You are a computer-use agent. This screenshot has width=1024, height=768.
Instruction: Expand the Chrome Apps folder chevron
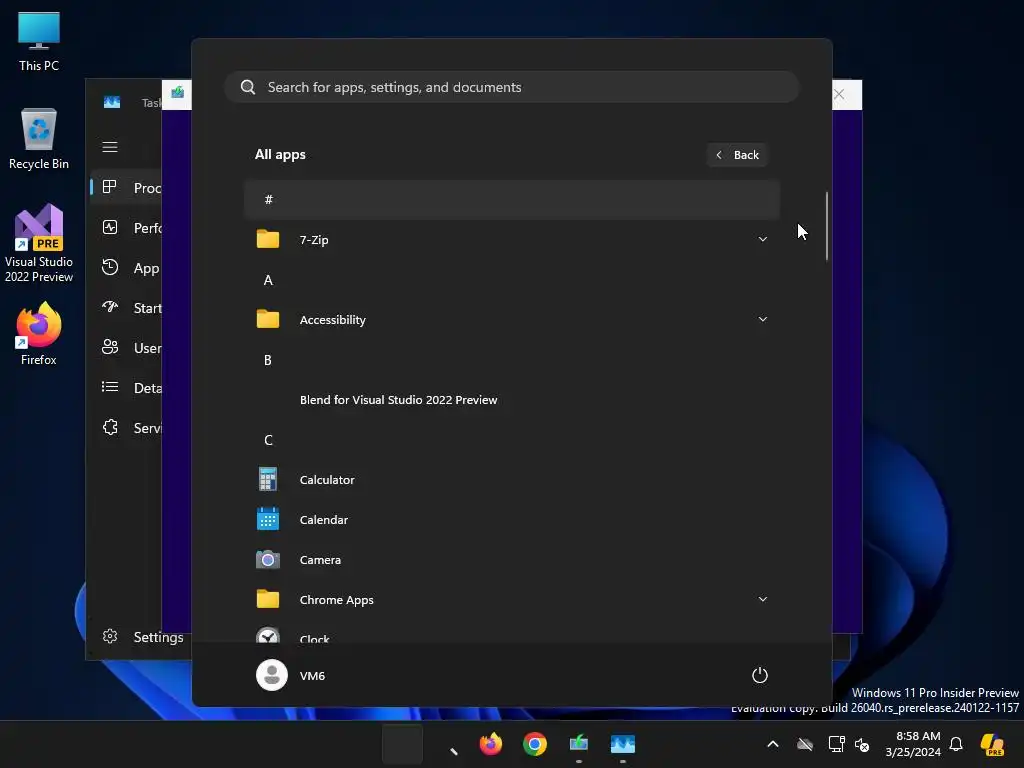(x=762, y=599)
